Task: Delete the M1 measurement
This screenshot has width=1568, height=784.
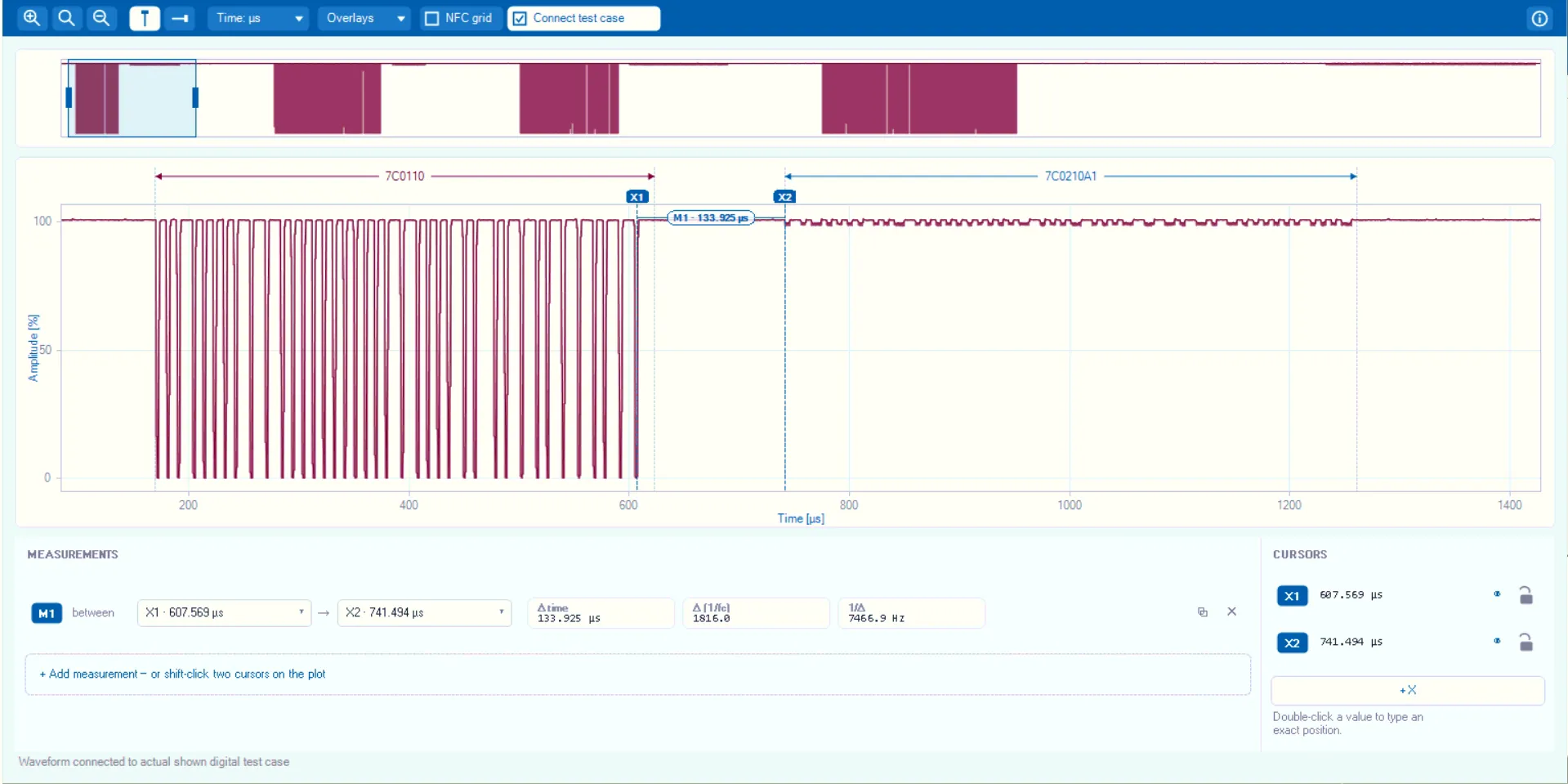Action: tap(1231, 612)
